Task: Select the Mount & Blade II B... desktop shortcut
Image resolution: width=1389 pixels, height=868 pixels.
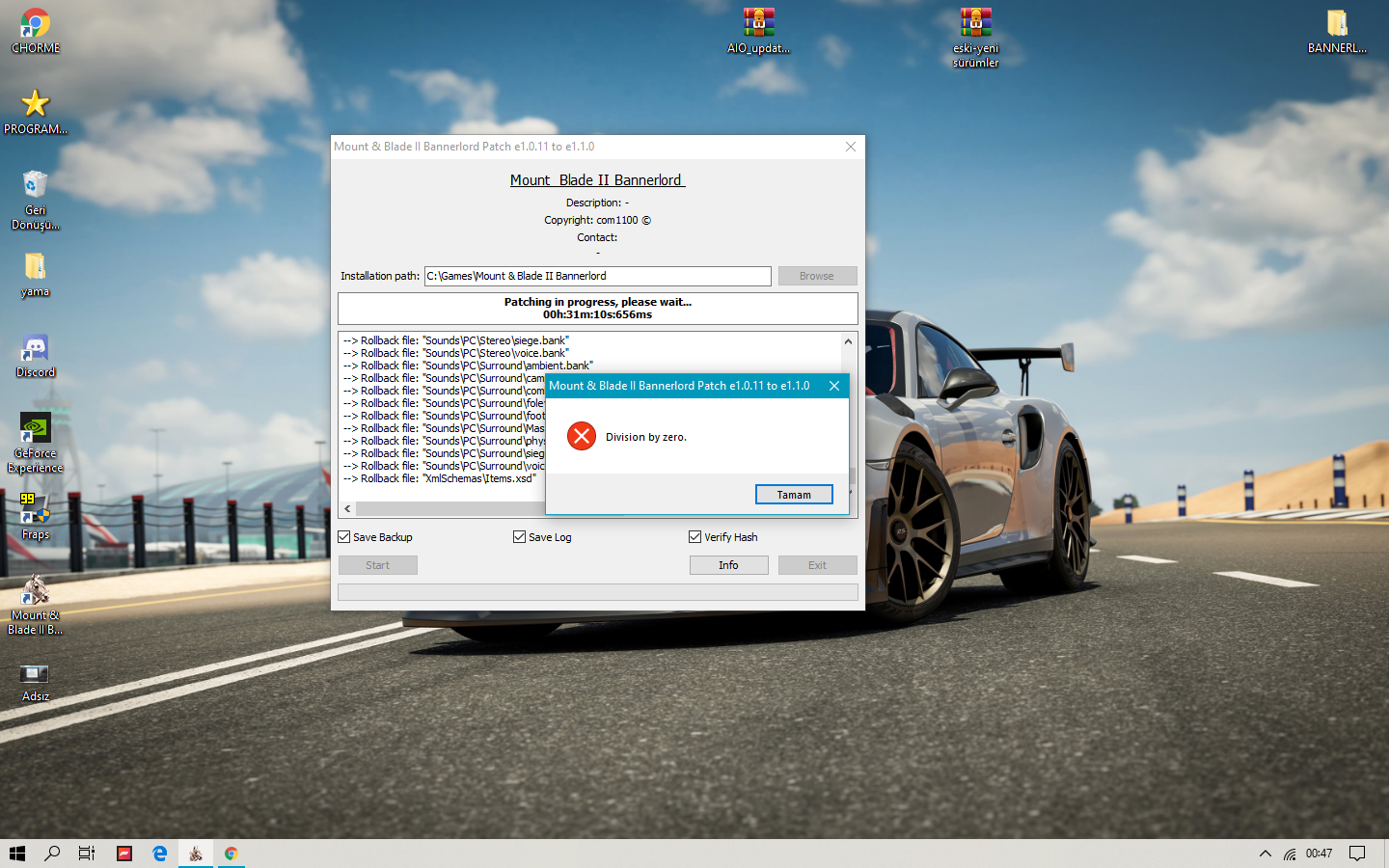Action: coord(36,605)
